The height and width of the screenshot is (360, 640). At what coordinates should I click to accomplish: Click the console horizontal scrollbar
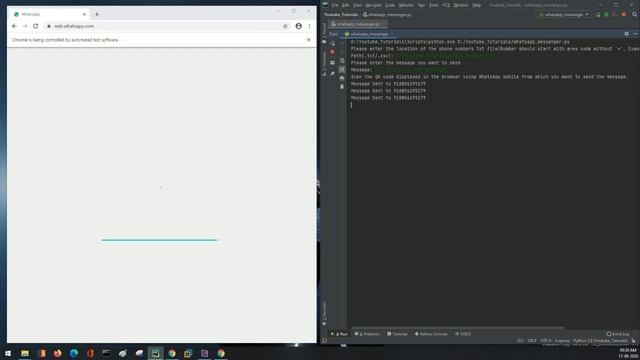click(x=458, y=327)
